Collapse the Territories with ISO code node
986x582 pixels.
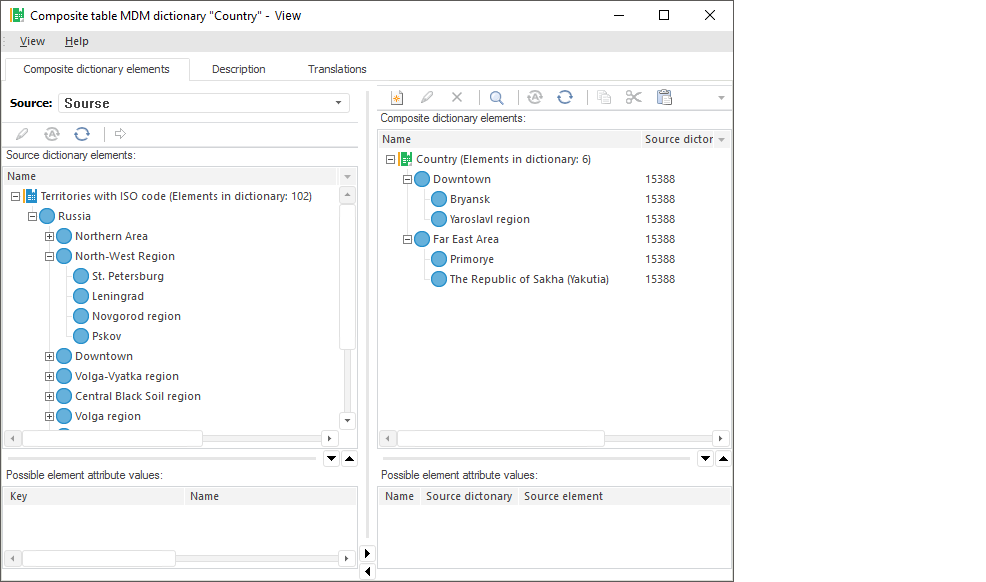(x=16, y=197)
